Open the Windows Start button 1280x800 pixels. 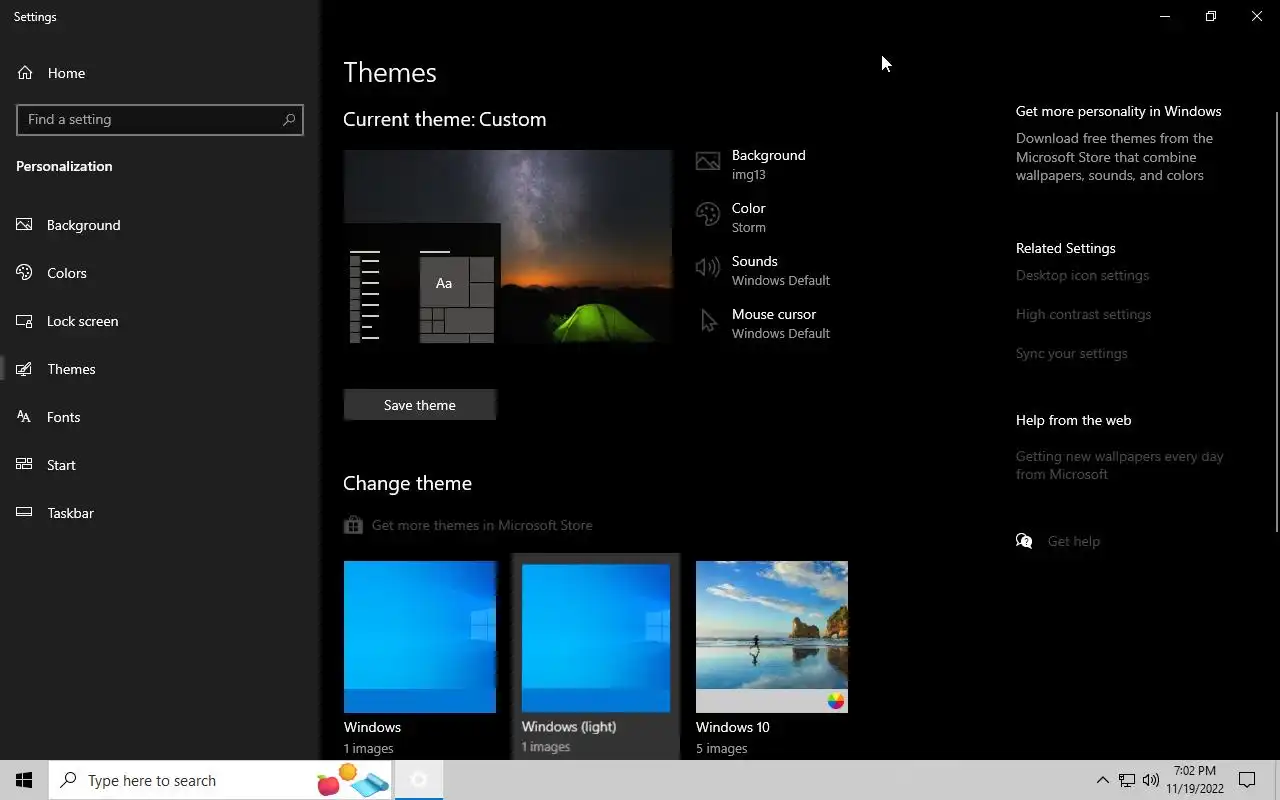[24, 780]
